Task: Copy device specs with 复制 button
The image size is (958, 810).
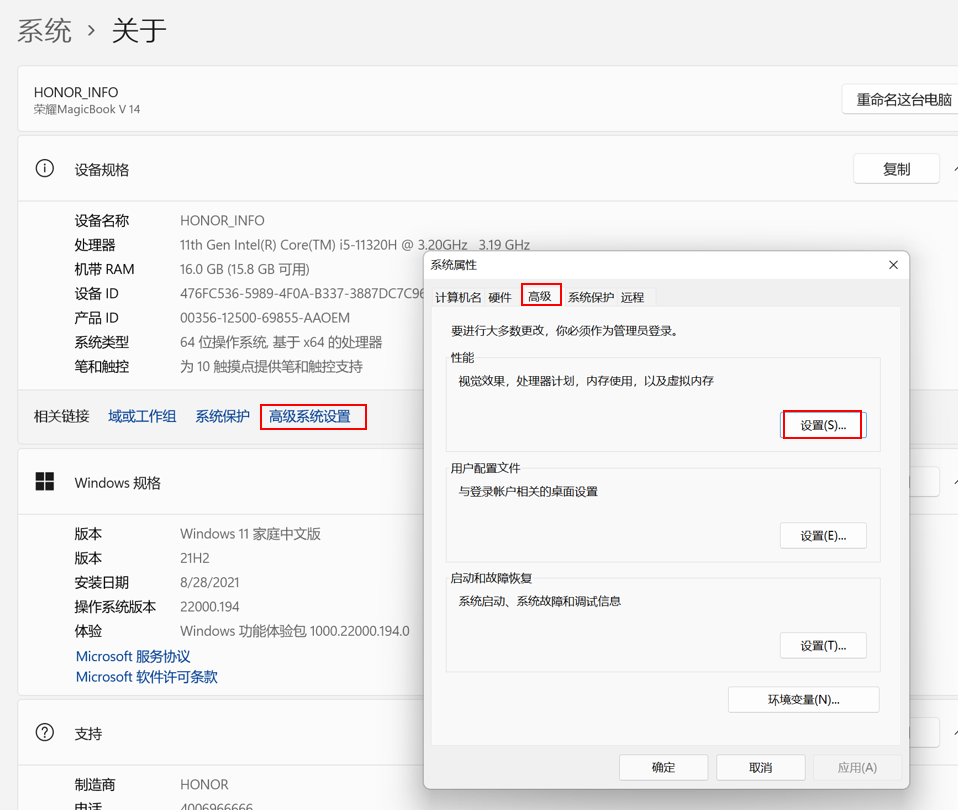Action: click(x=896, y=169)
